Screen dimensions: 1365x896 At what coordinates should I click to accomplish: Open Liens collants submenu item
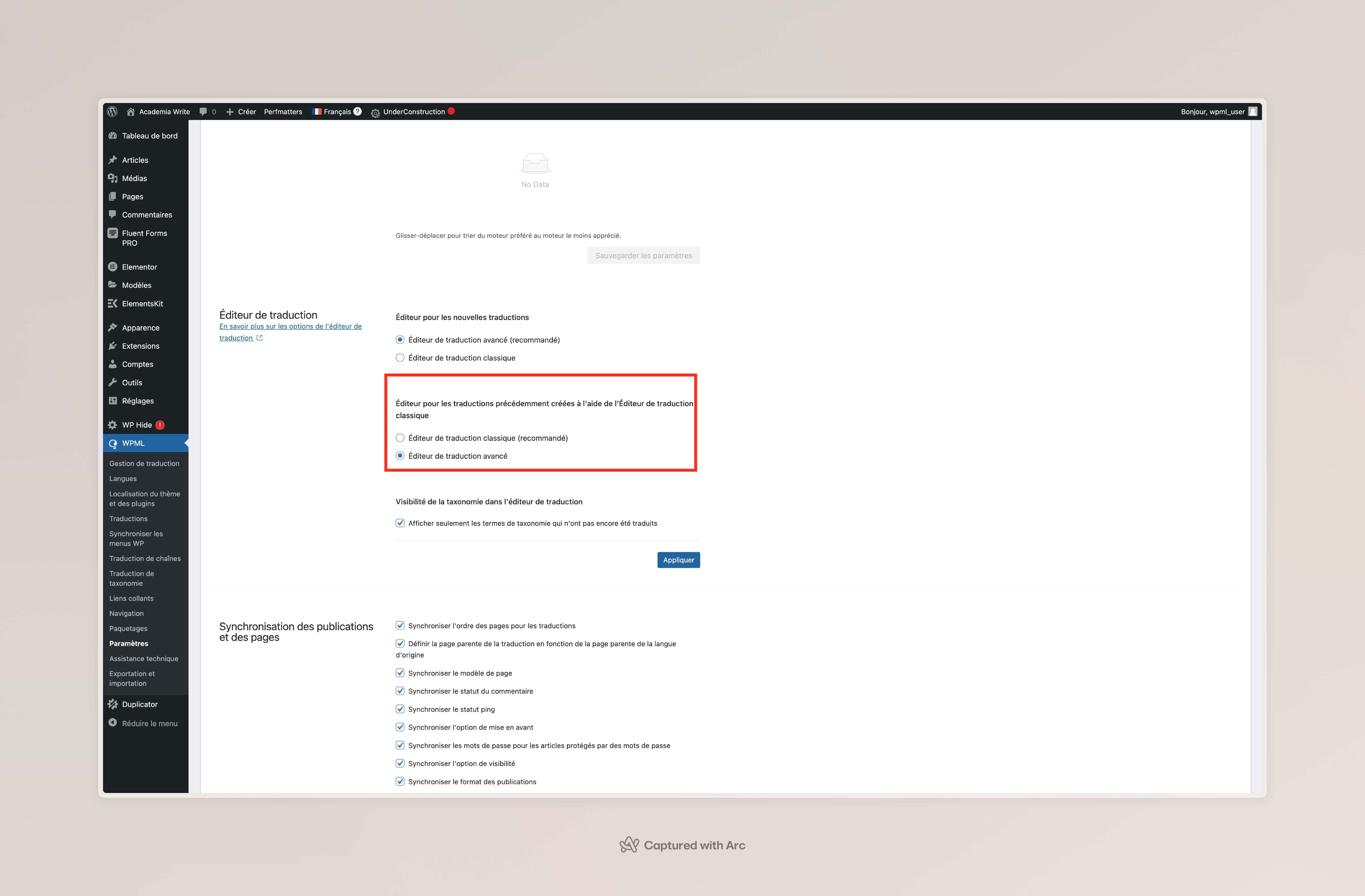[x=131, y=598]
